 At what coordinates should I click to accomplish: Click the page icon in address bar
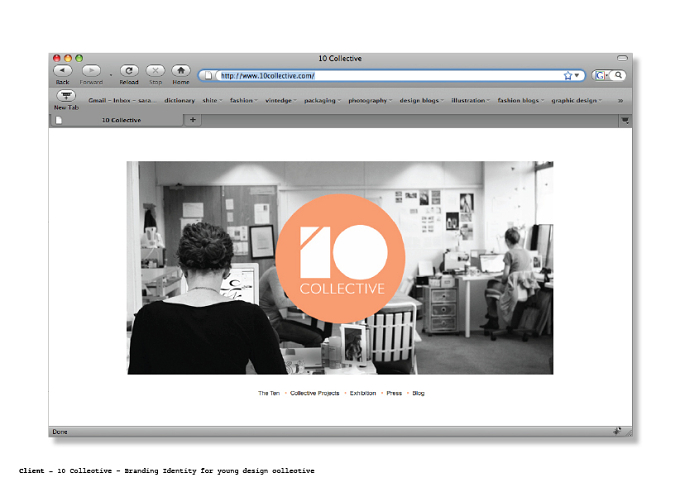[208, 75]
